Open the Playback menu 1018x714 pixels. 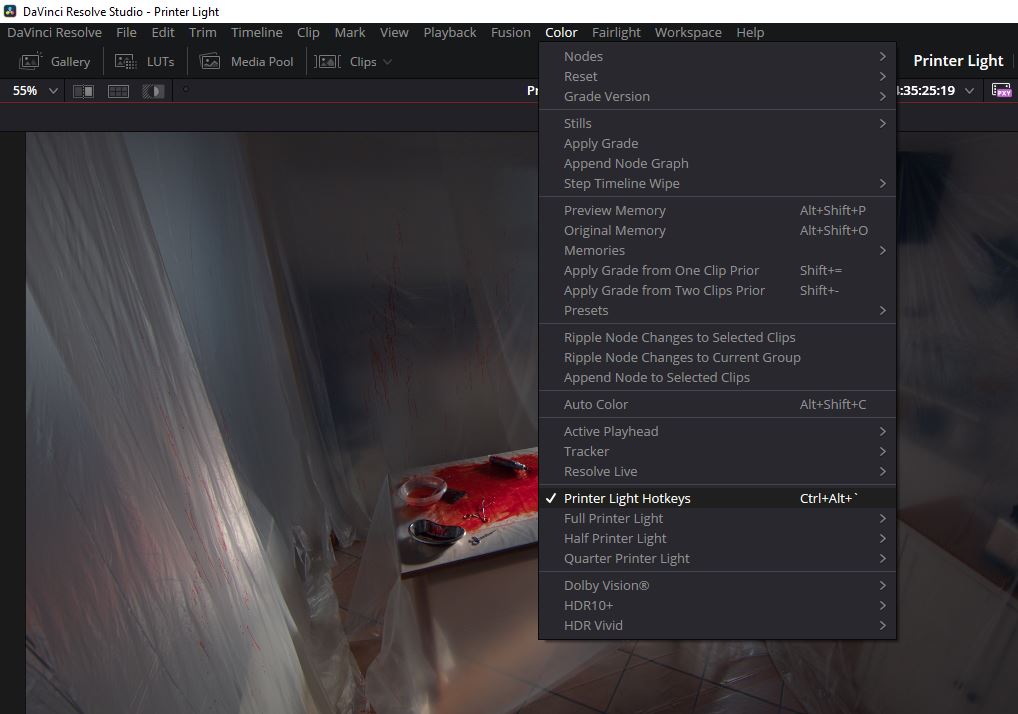(x=449, y=32)
